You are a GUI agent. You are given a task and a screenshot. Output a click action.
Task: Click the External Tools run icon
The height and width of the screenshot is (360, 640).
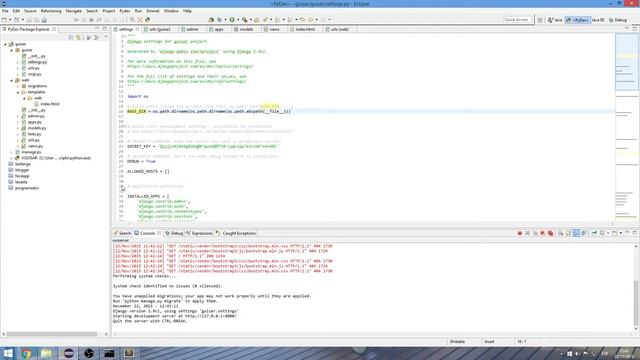244,20
